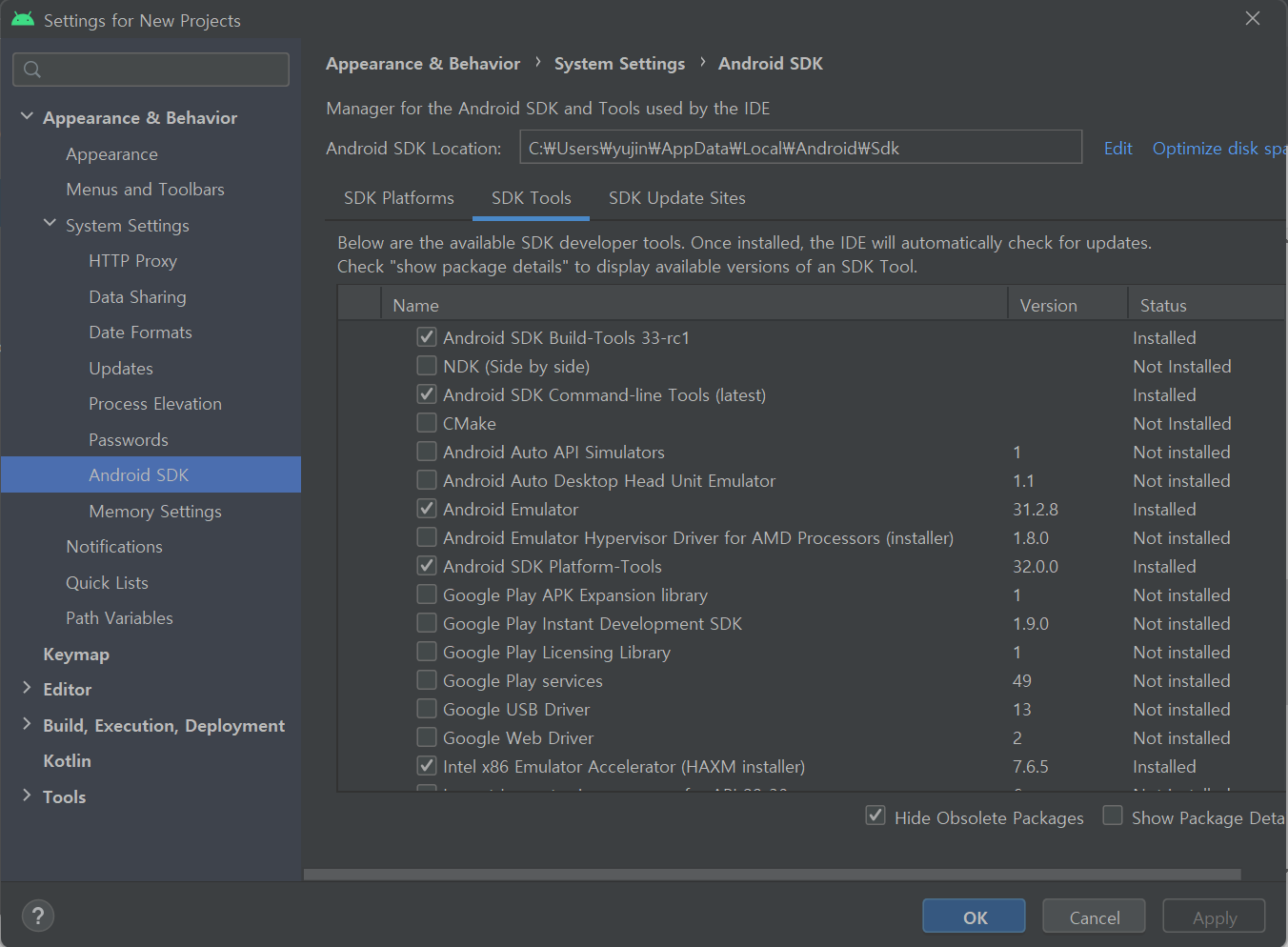Screen dimensions: 1288x947
Task: Focus the settings search input box
Action: (x=151, y=70)
